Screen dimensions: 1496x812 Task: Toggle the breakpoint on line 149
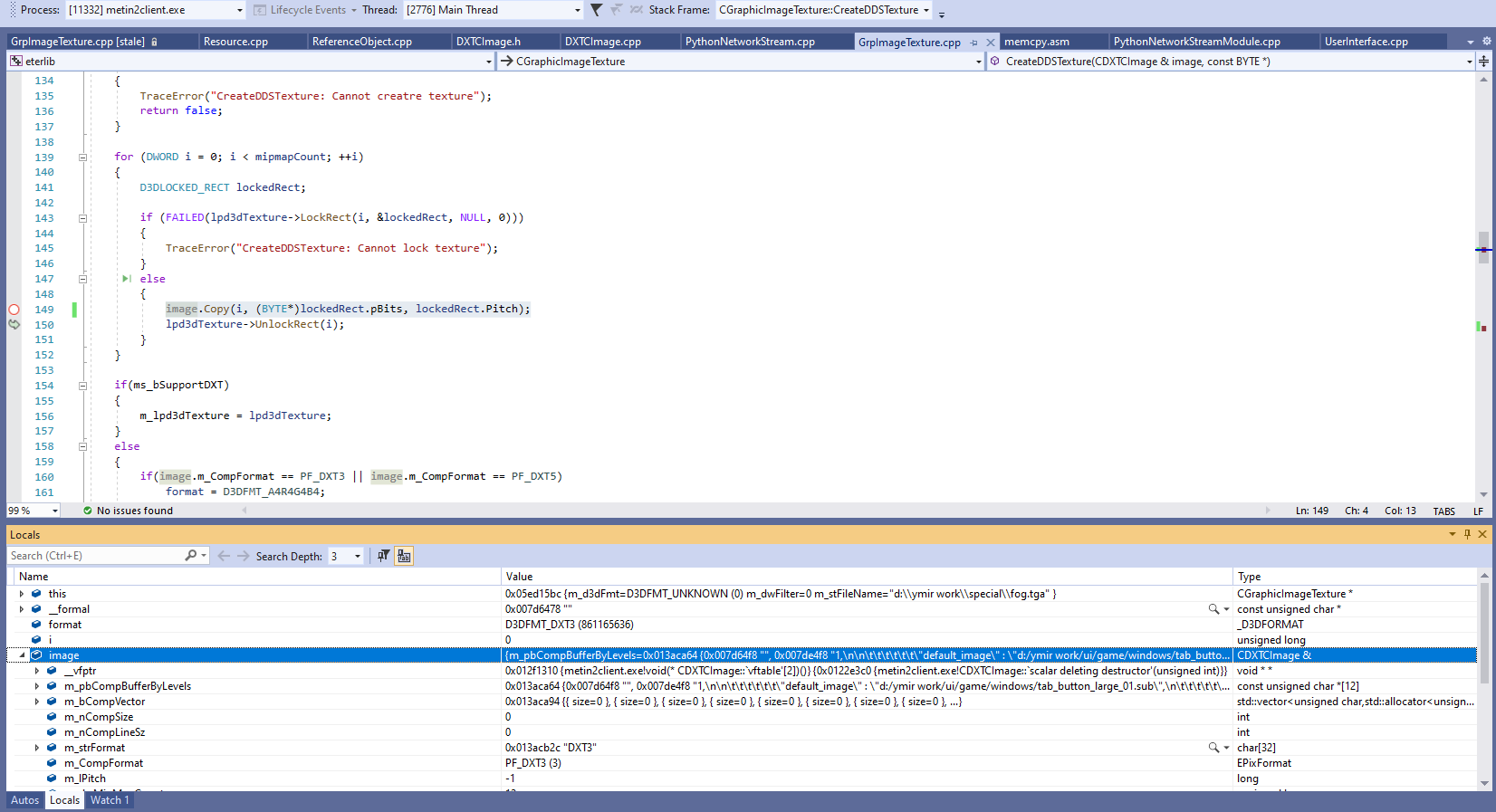click(x=14, y=310)
